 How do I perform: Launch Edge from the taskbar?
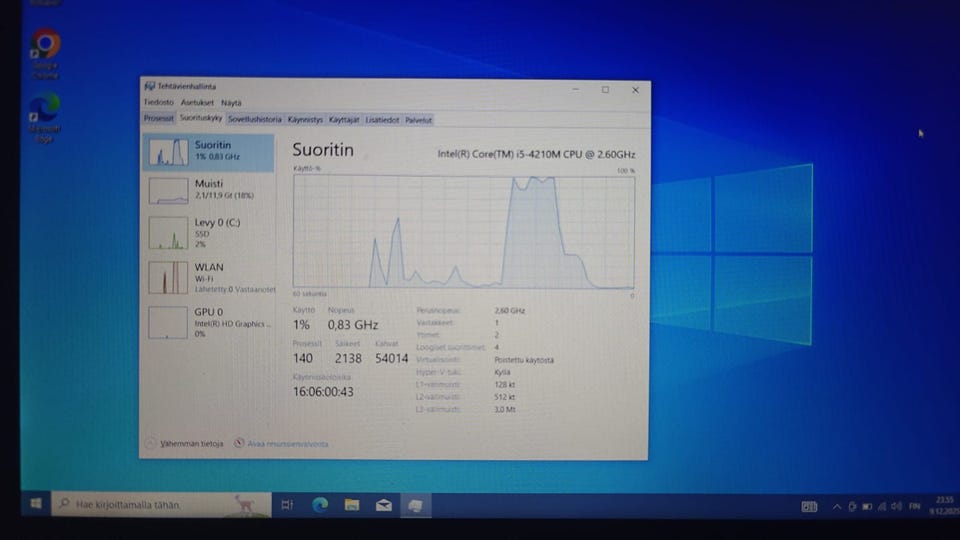320,505
